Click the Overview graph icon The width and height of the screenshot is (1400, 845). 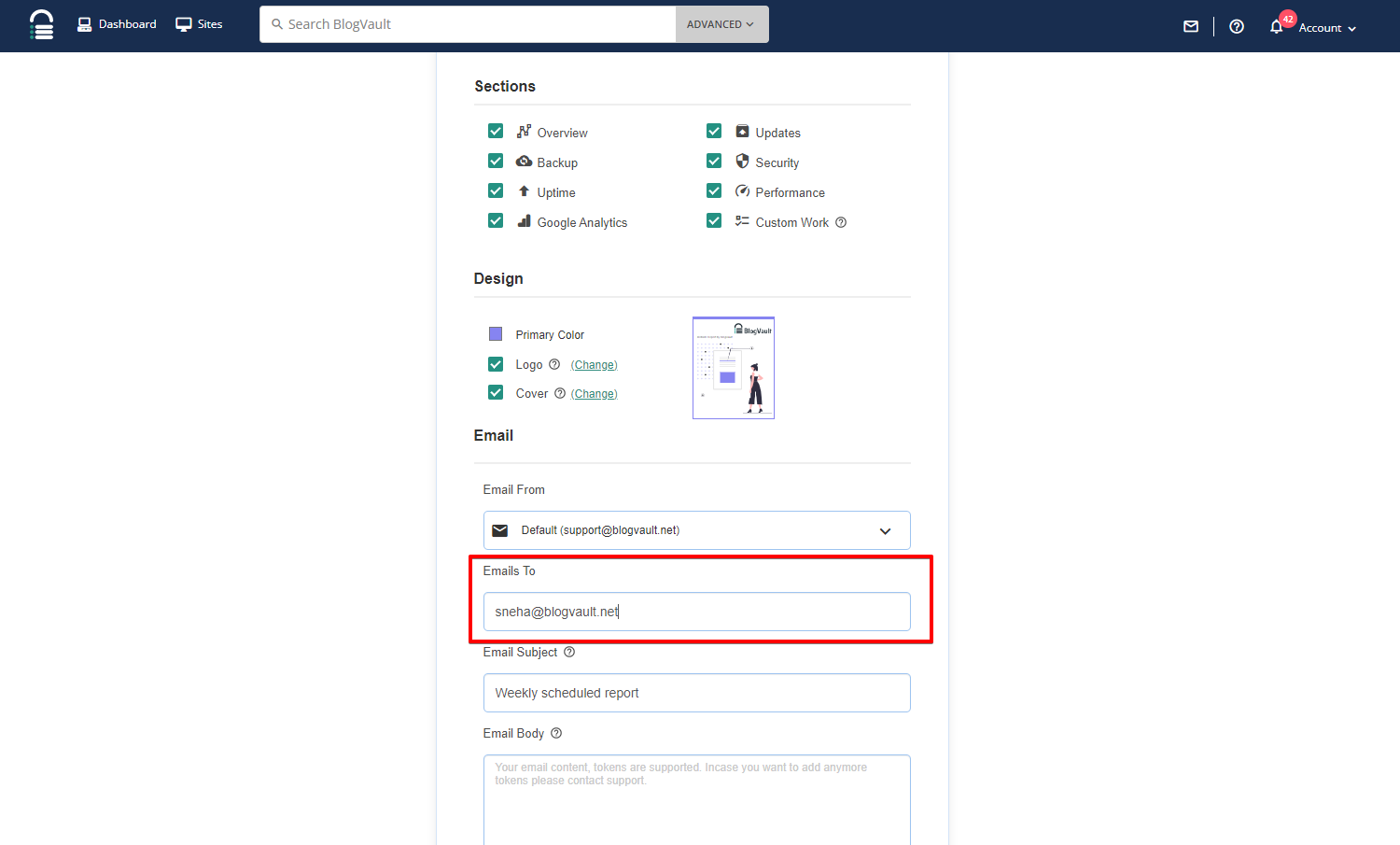[x=525, y=131]
